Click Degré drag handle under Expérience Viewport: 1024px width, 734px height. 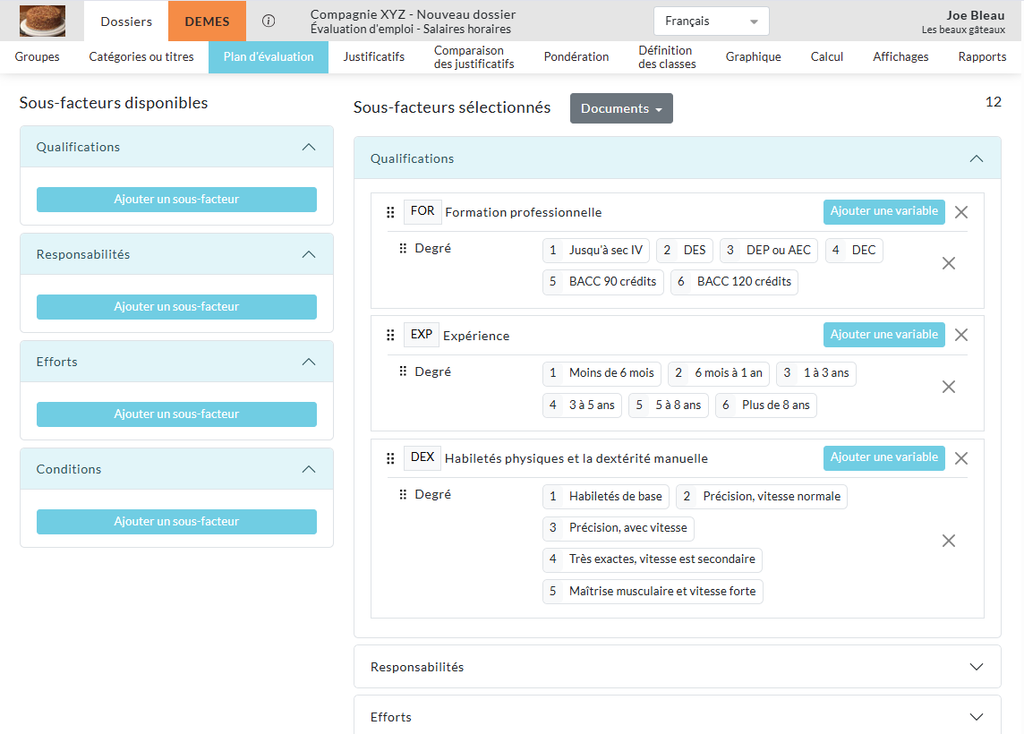click(402, 371)
